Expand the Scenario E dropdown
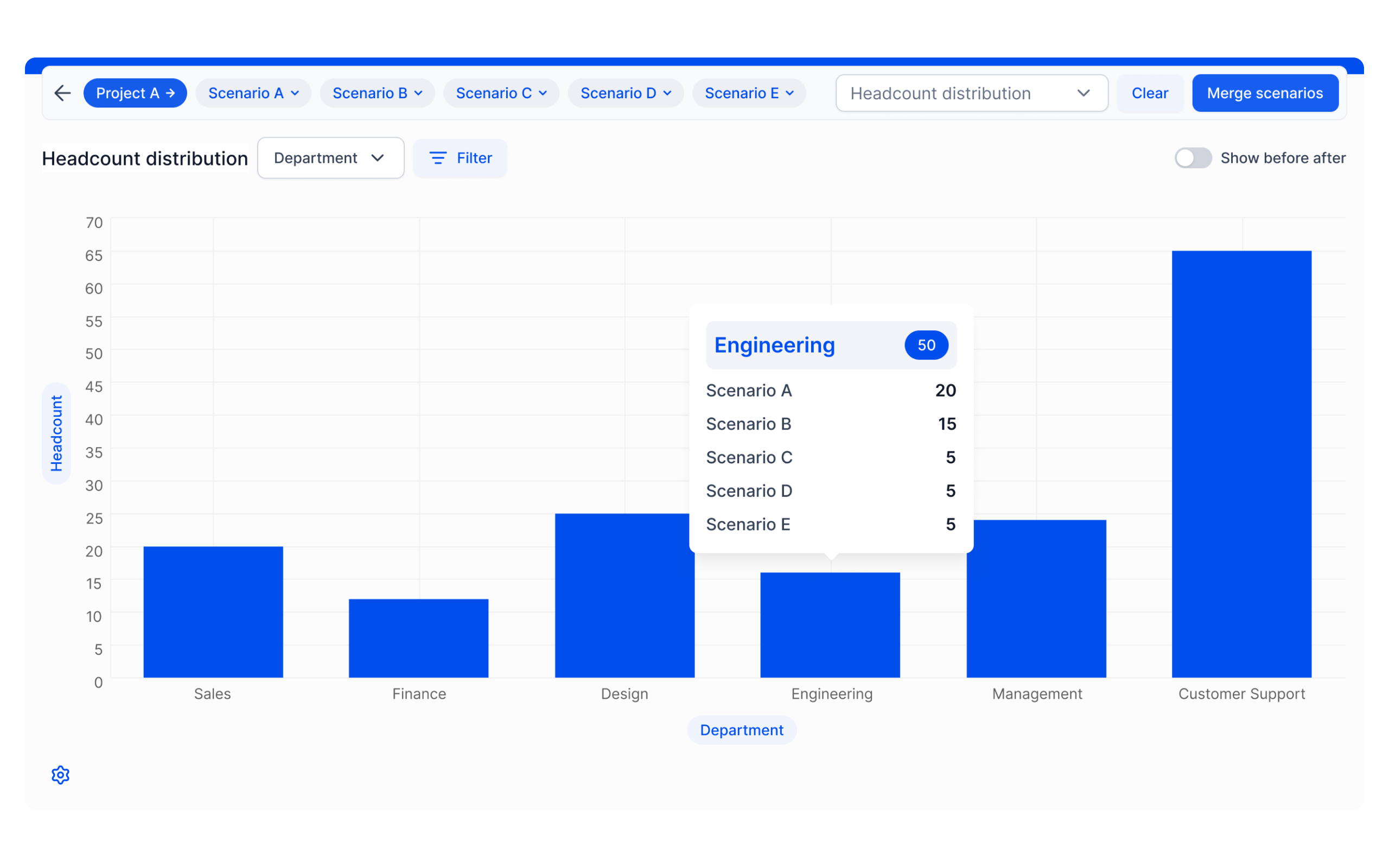This screenshot has width=1389, height=868. point(749,93)
